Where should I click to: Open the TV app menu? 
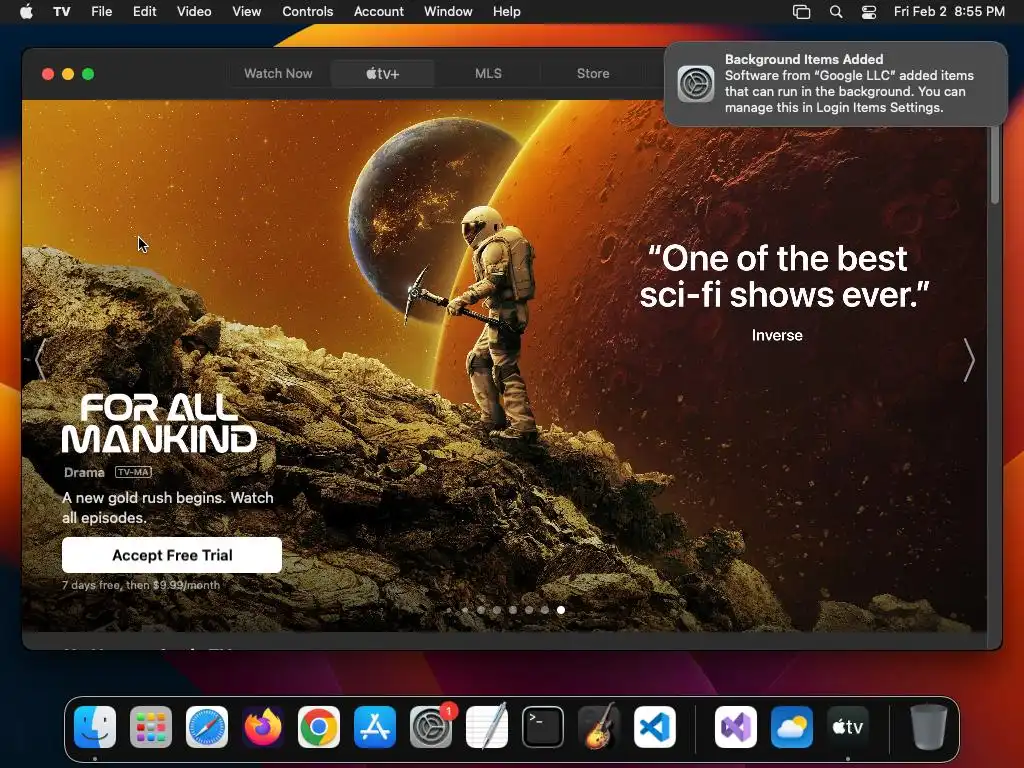[x=61, y=11]
